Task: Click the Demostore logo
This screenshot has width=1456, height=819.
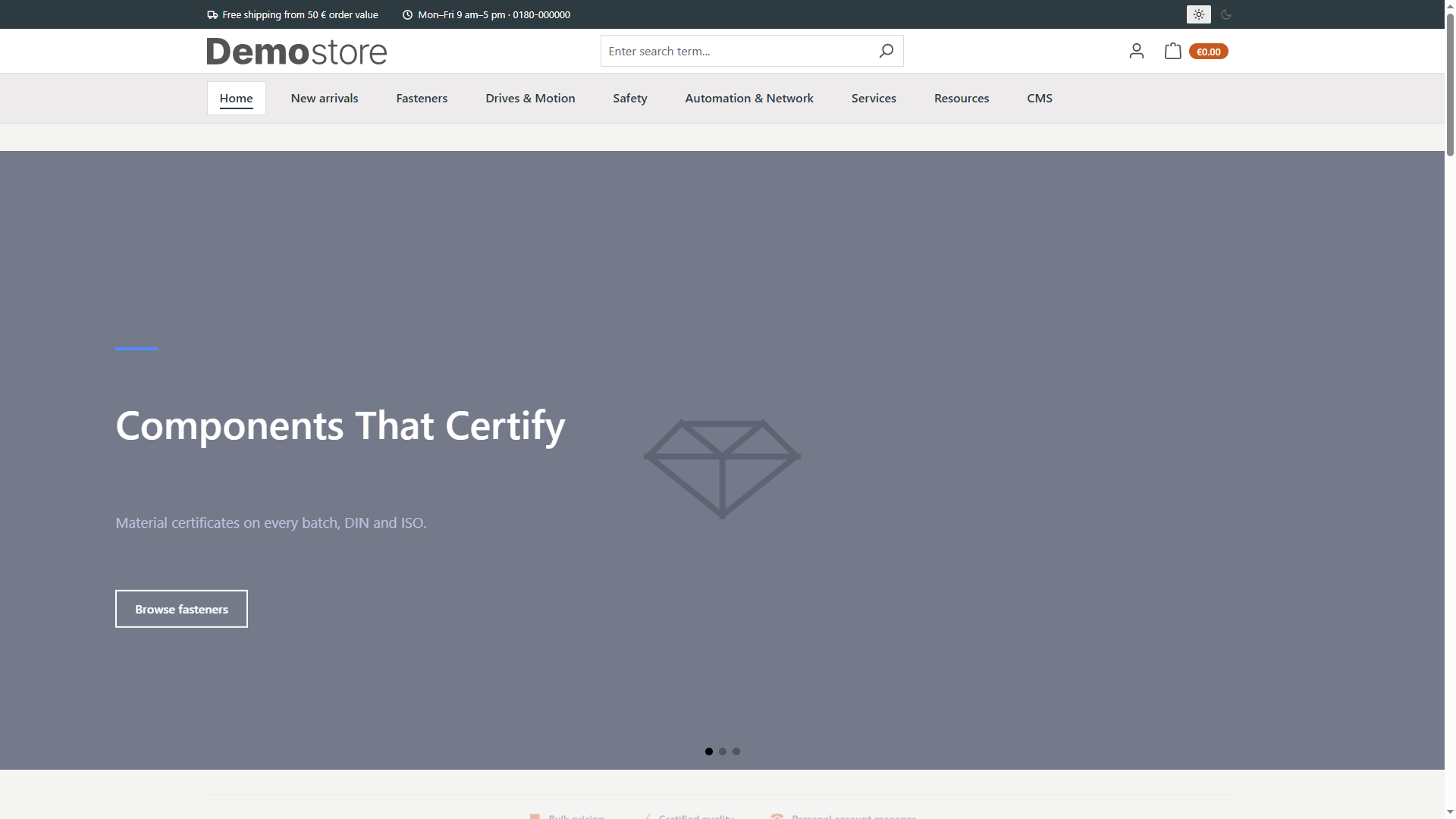Action: 297,52
